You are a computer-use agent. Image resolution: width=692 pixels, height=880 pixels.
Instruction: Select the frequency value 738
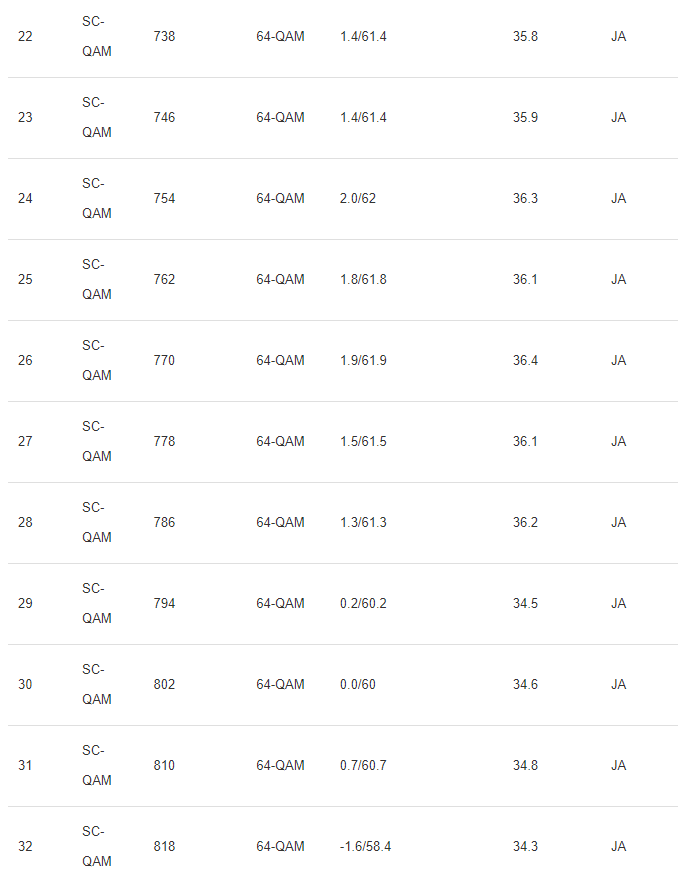pyautogui.click(x=164, y=37)
